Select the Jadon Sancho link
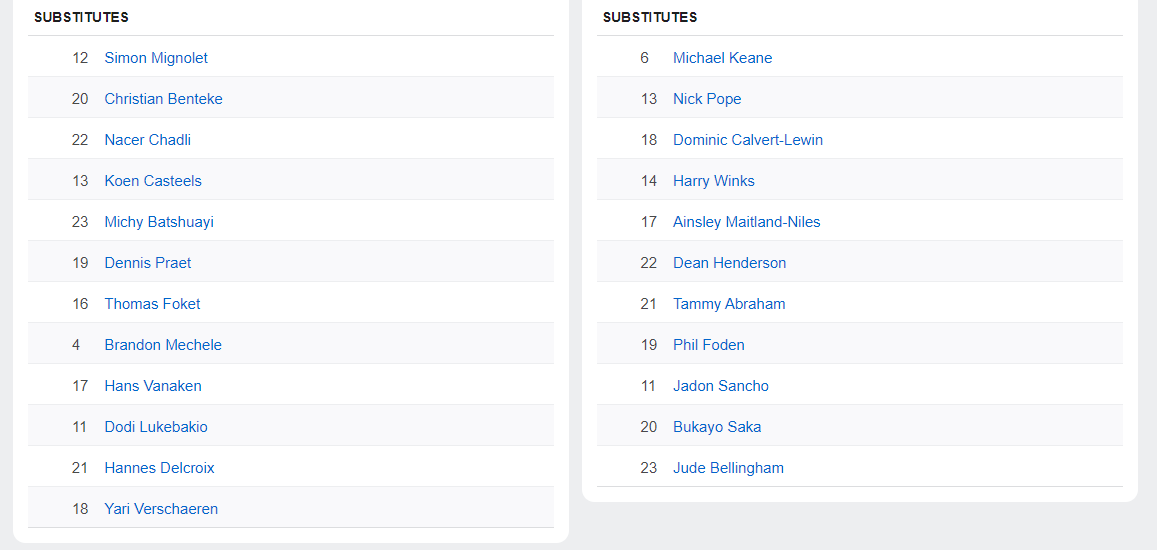Screen dimensions: 1157x550 pos(721,386)
